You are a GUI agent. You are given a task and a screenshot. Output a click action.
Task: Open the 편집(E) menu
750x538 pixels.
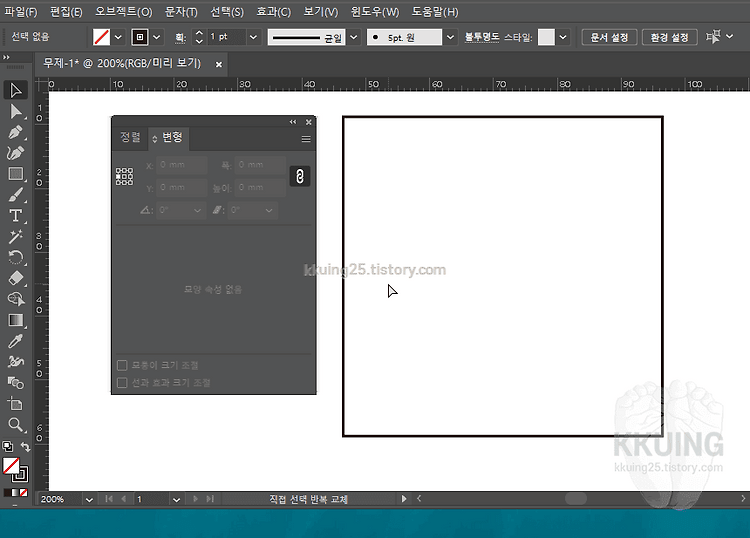coord(66,11)
